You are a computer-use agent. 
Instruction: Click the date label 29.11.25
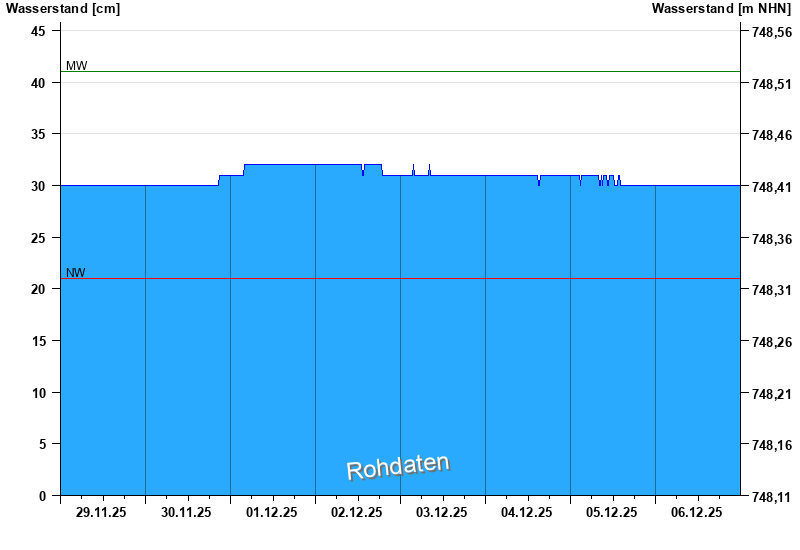pyautogui.click(x=101, y=512)
